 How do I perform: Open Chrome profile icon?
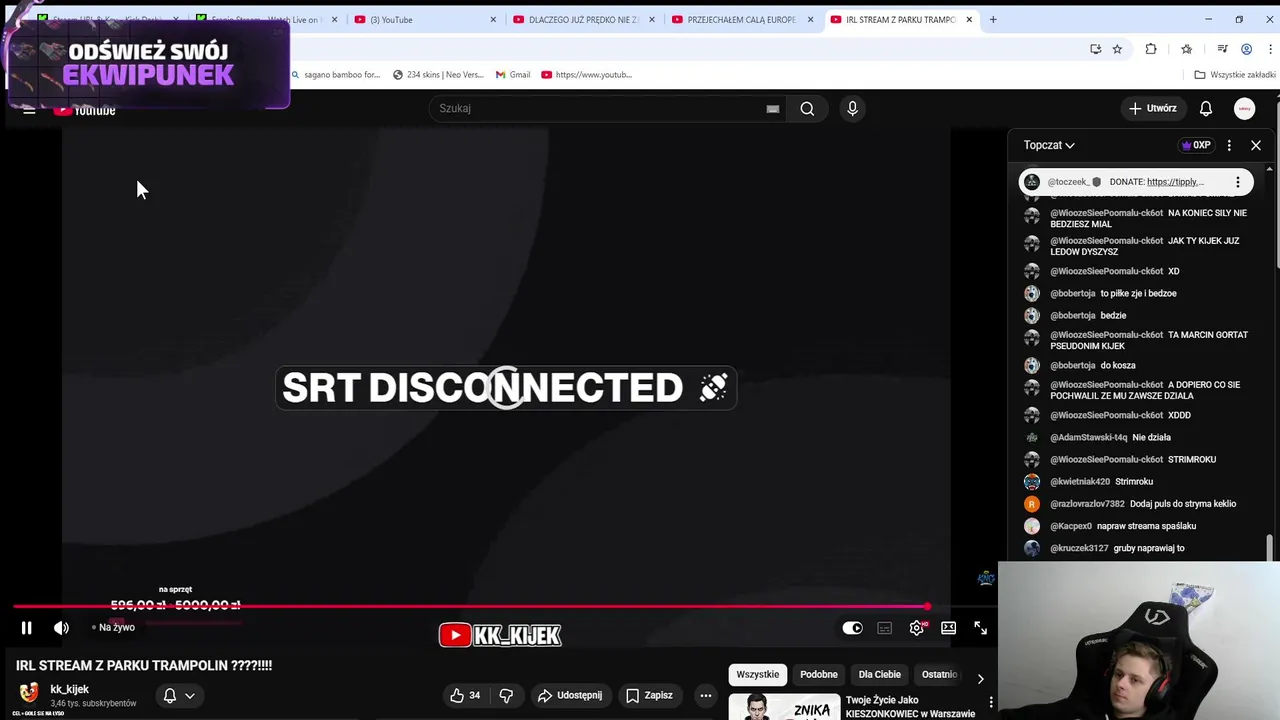pos(1246,49)
